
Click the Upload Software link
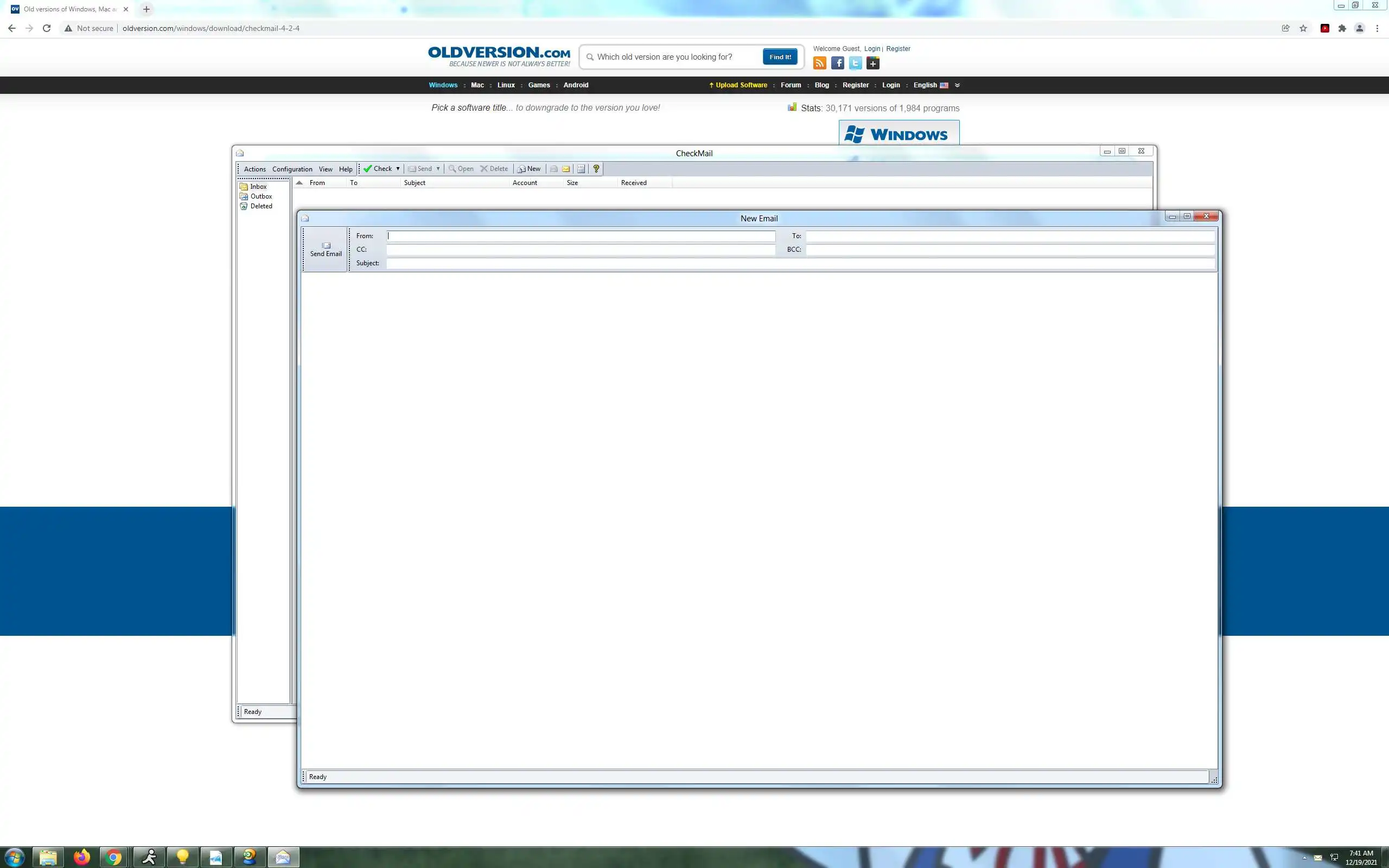pos(741,85)
